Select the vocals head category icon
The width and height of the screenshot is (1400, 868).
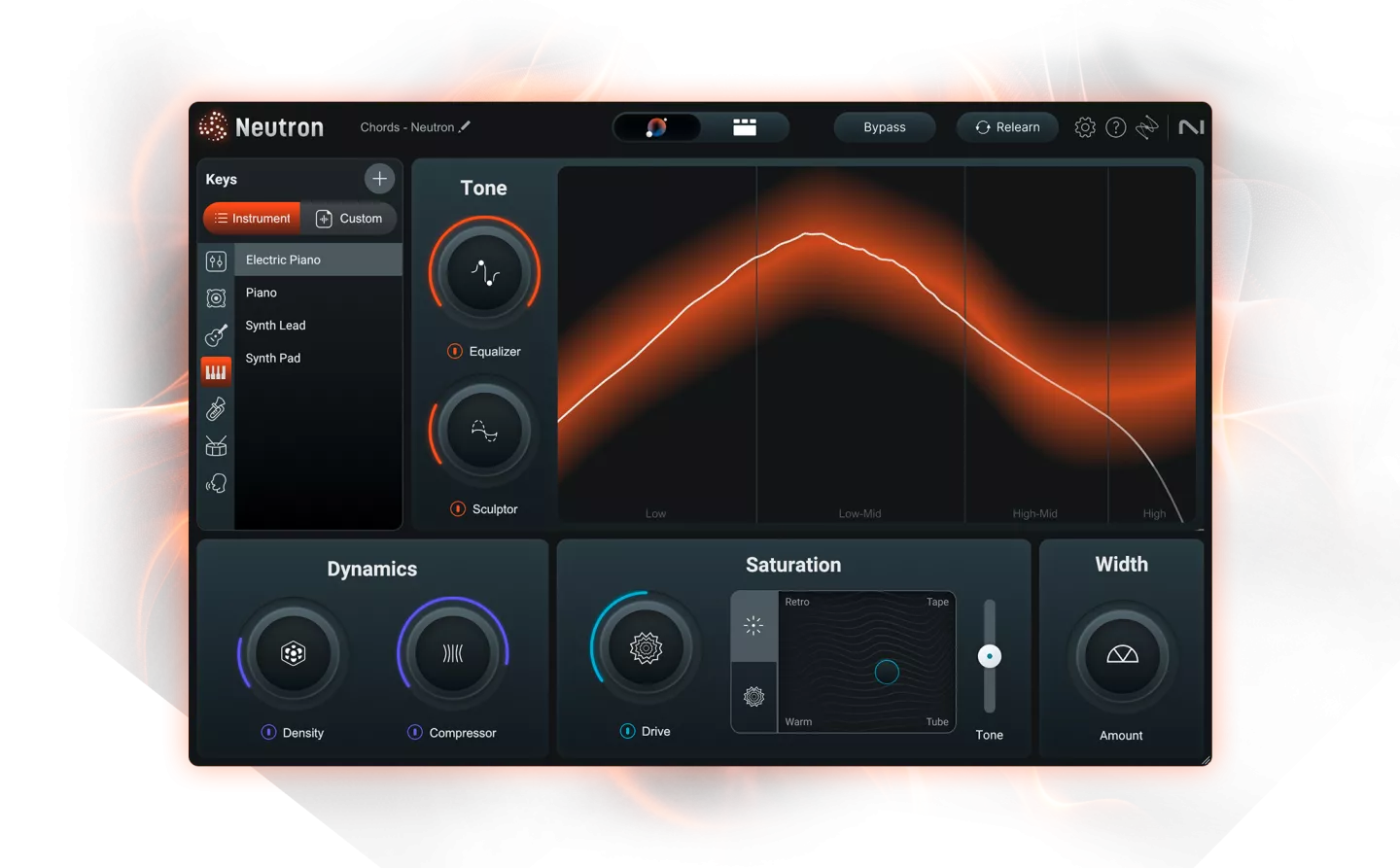coord(216,483)
